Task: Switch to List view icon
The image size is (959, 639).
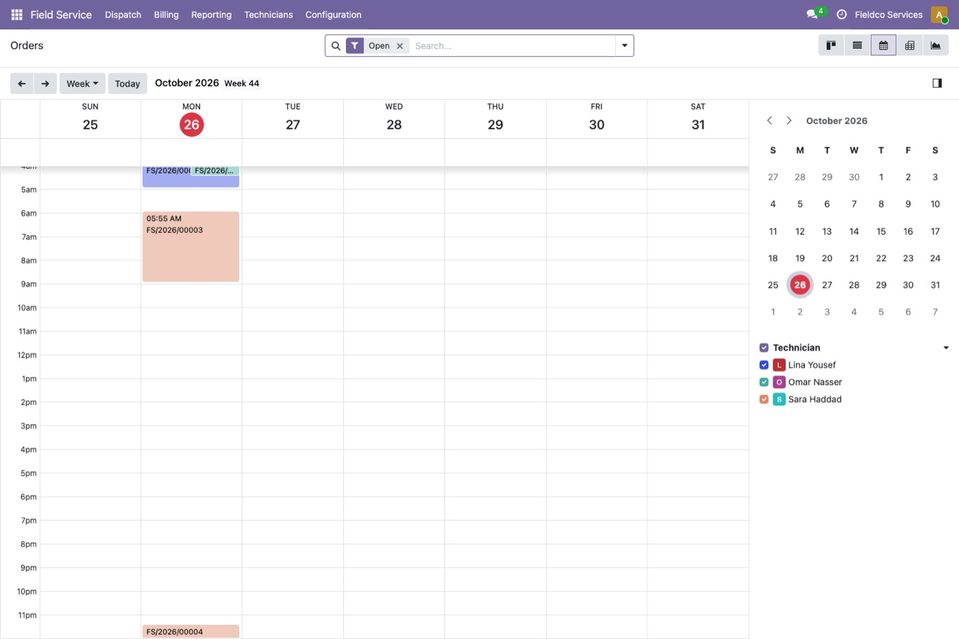Action: (857, 45)
